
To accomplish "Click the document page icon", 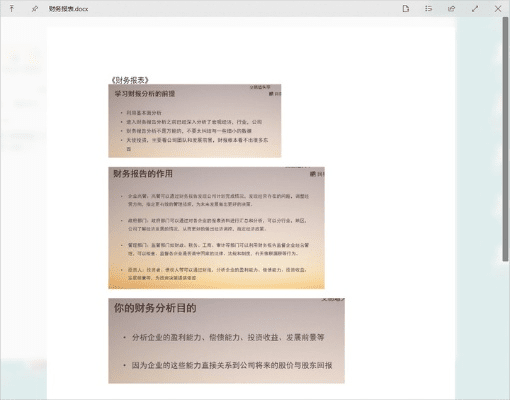I will point(405,9).
